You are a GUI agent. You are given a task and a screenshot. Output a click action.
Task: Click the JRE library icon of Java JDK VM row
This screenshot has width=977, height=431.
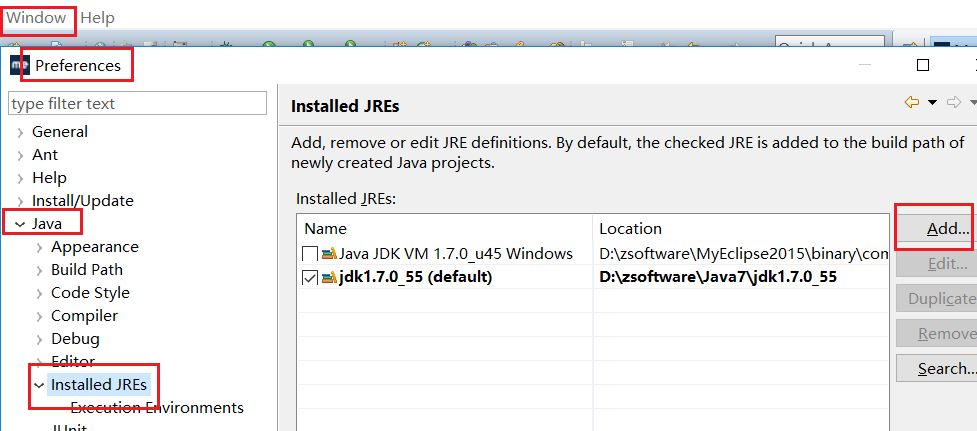[329, 254]
